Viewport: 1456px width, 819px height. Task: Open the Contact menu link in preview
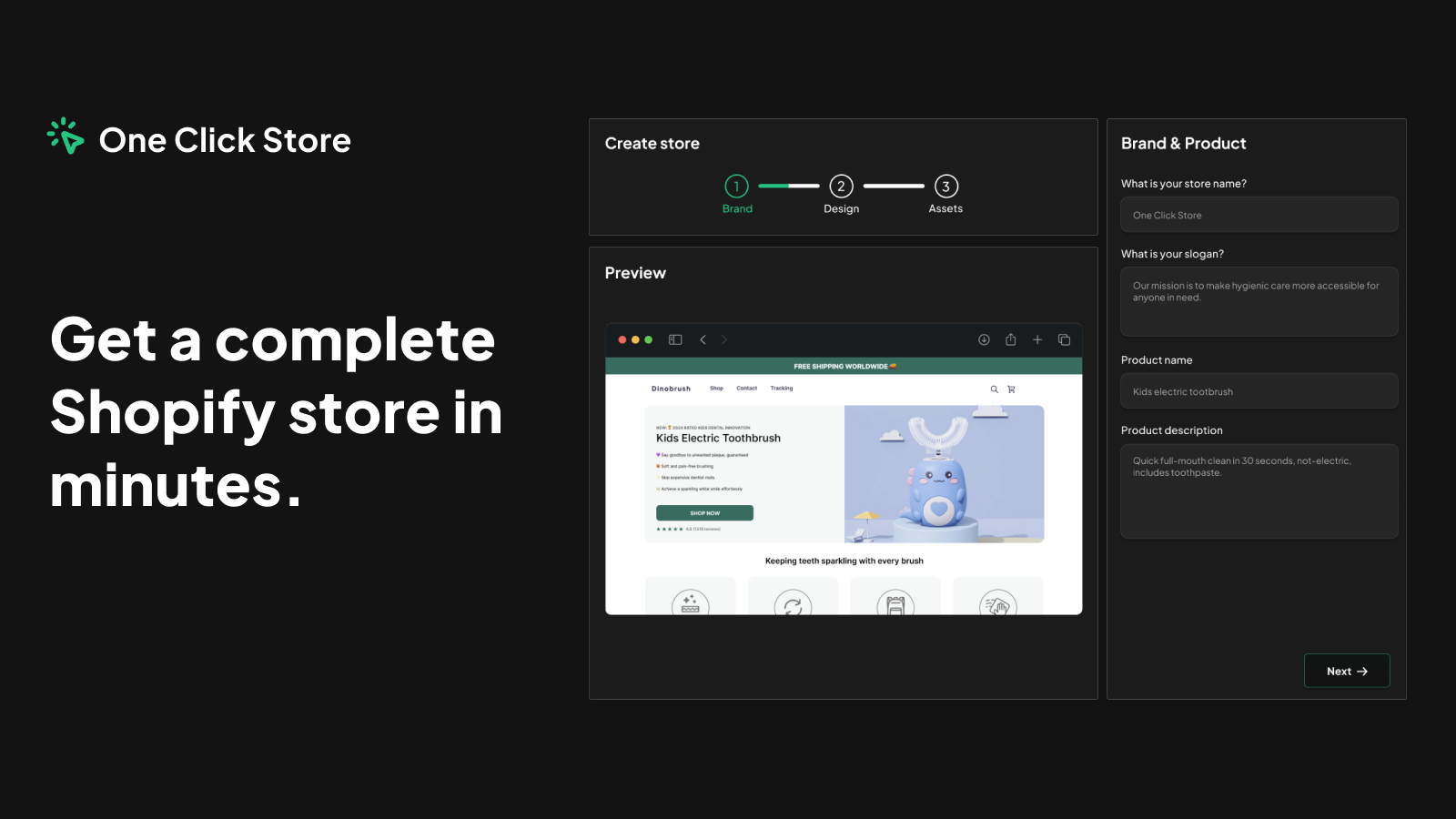click(x=746, y=389)
